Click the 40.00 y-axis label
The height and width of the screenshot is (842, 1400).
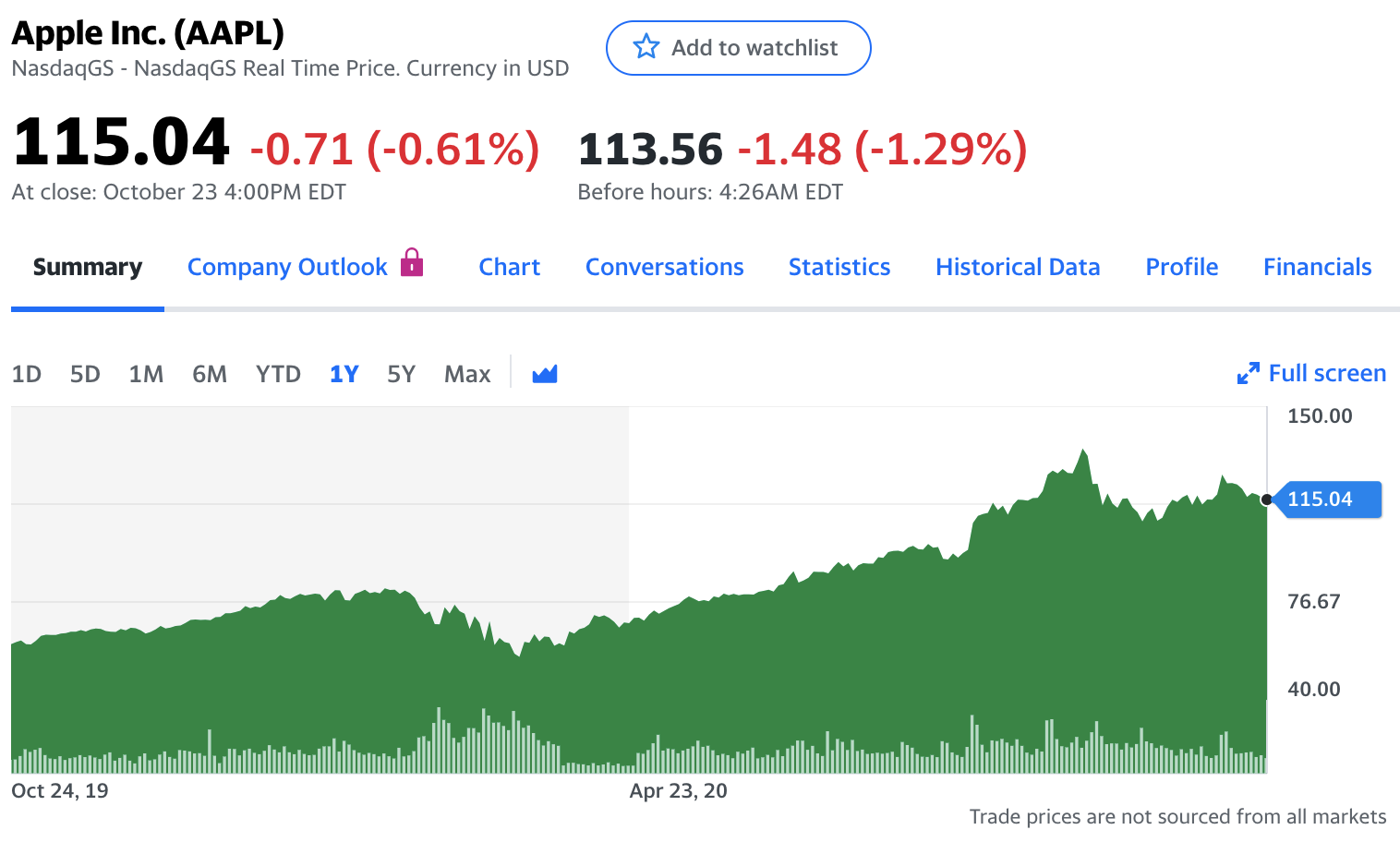tap(1314, 689)
